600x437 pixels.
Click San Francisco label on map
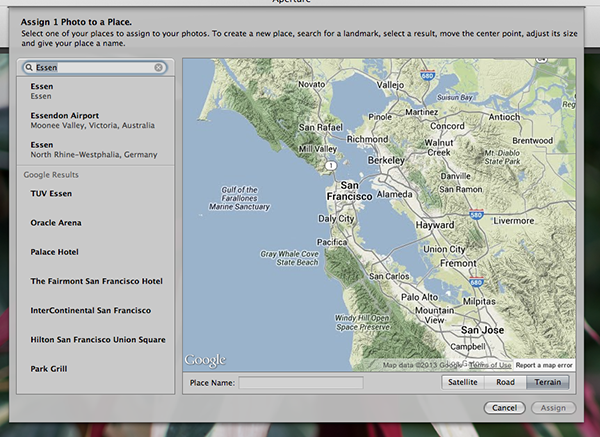[349, 191]
